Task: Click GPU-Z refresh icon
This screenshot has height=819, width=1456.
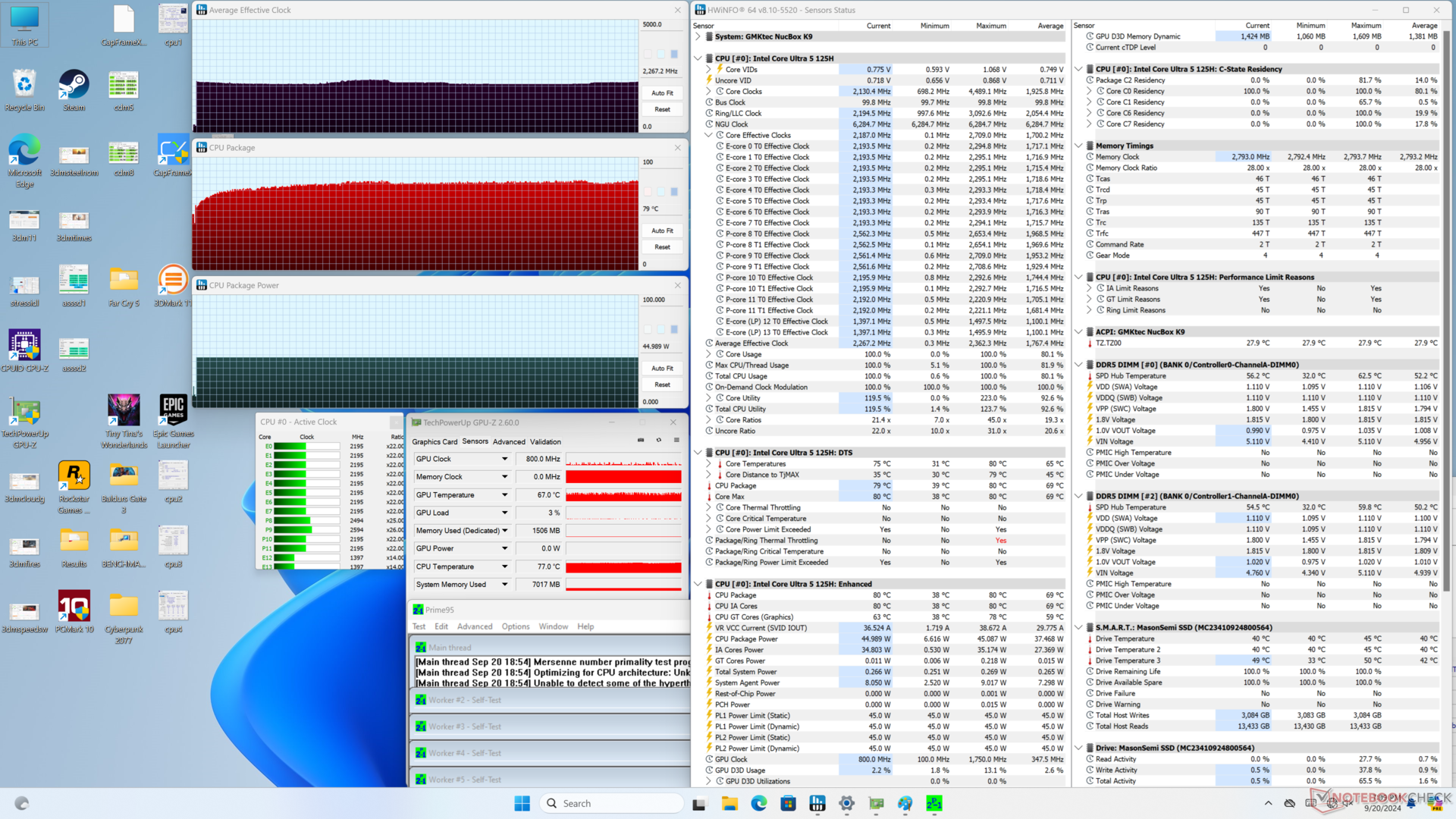Action: 659,441
